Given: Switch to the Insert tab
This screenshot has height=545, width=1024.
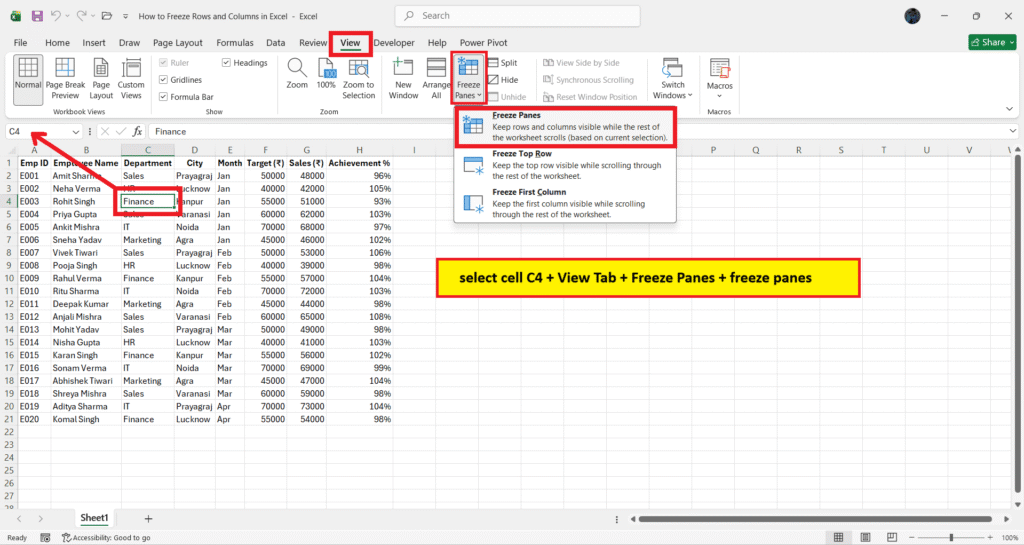Looking at the screenshot, I should [94, 42].
